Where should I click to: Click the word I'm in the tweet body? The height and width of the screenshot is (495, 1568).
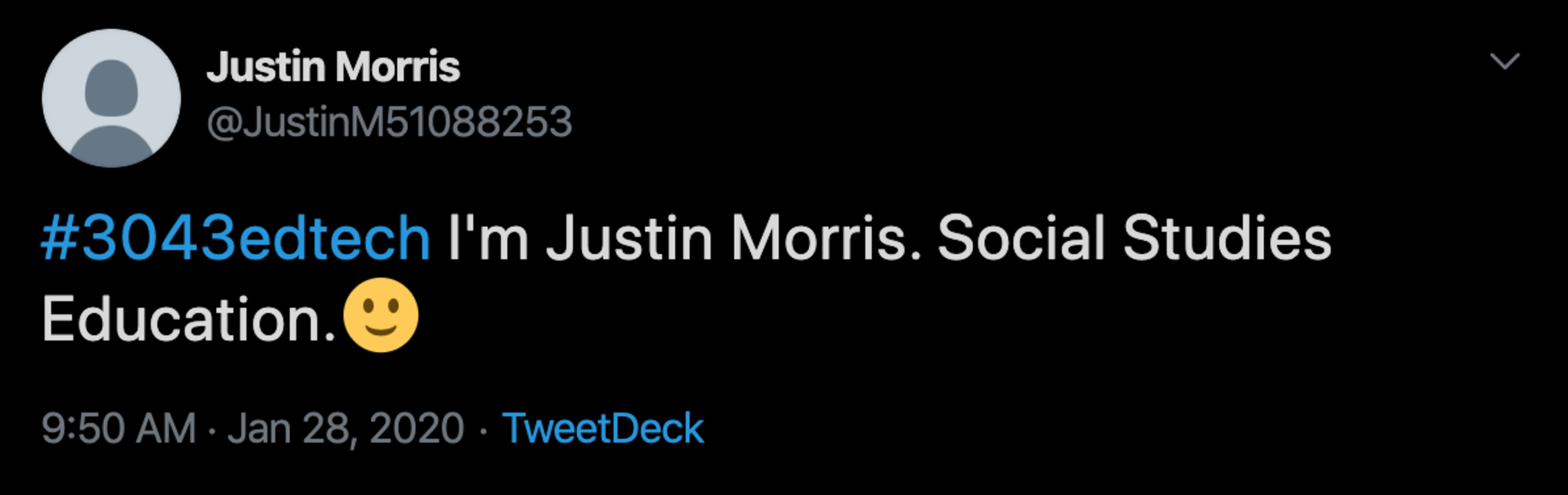488,239
